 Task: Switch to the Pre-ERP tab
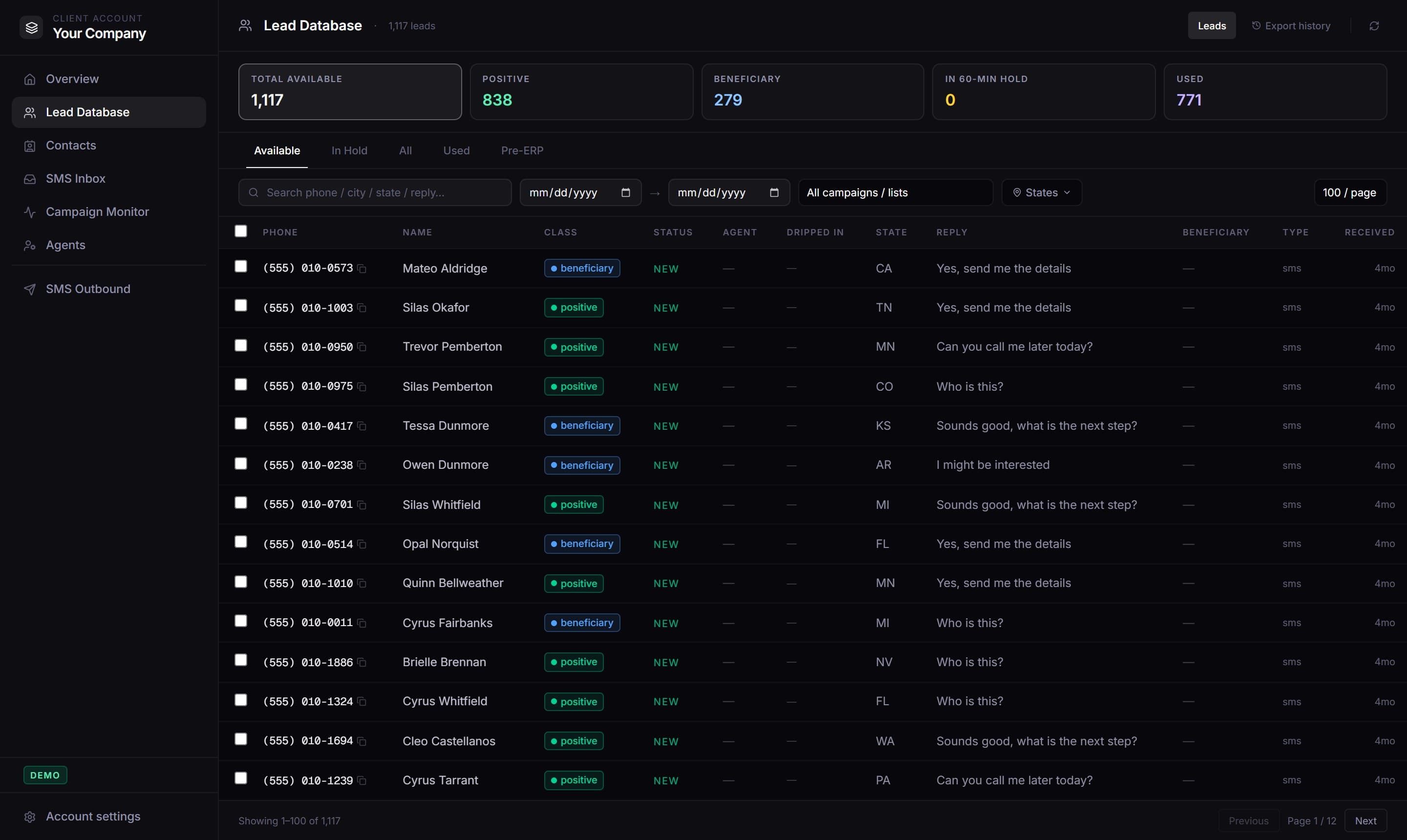pos(522,150)
